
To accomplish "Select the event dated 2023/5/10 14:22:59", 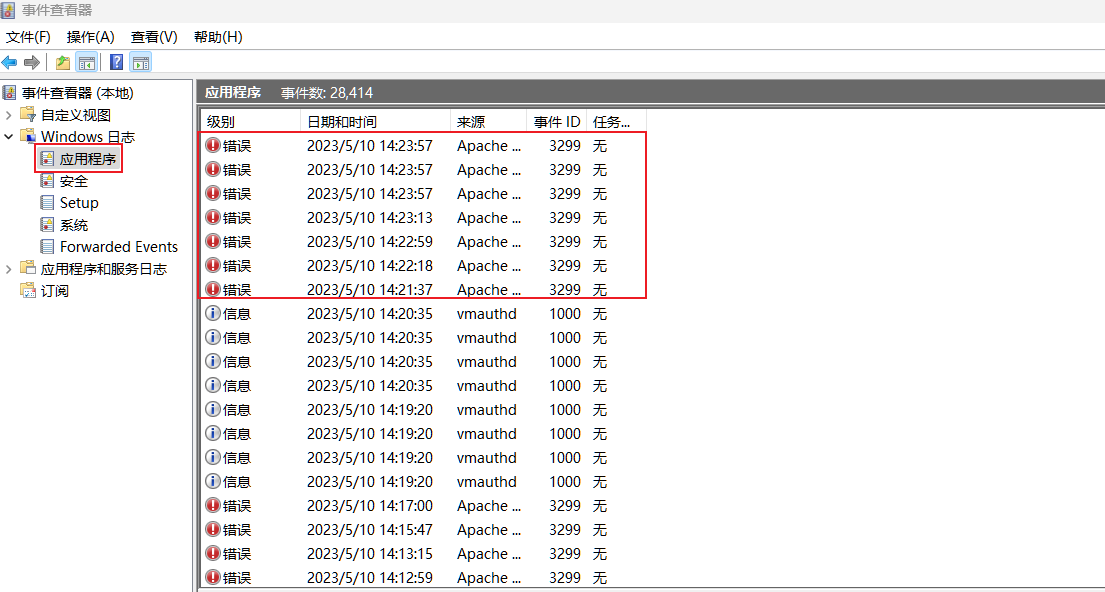I will coord(423,241).
